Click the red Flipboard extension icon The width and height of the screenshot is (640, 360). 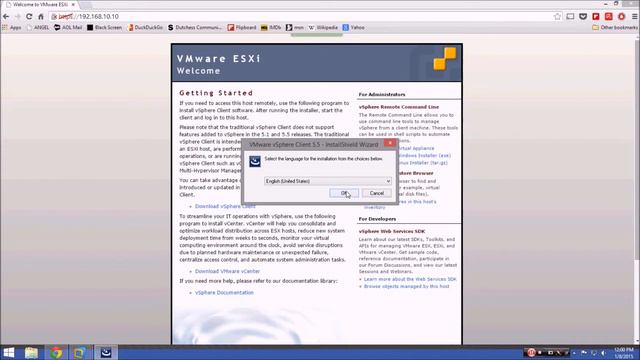tap(596, 17)
